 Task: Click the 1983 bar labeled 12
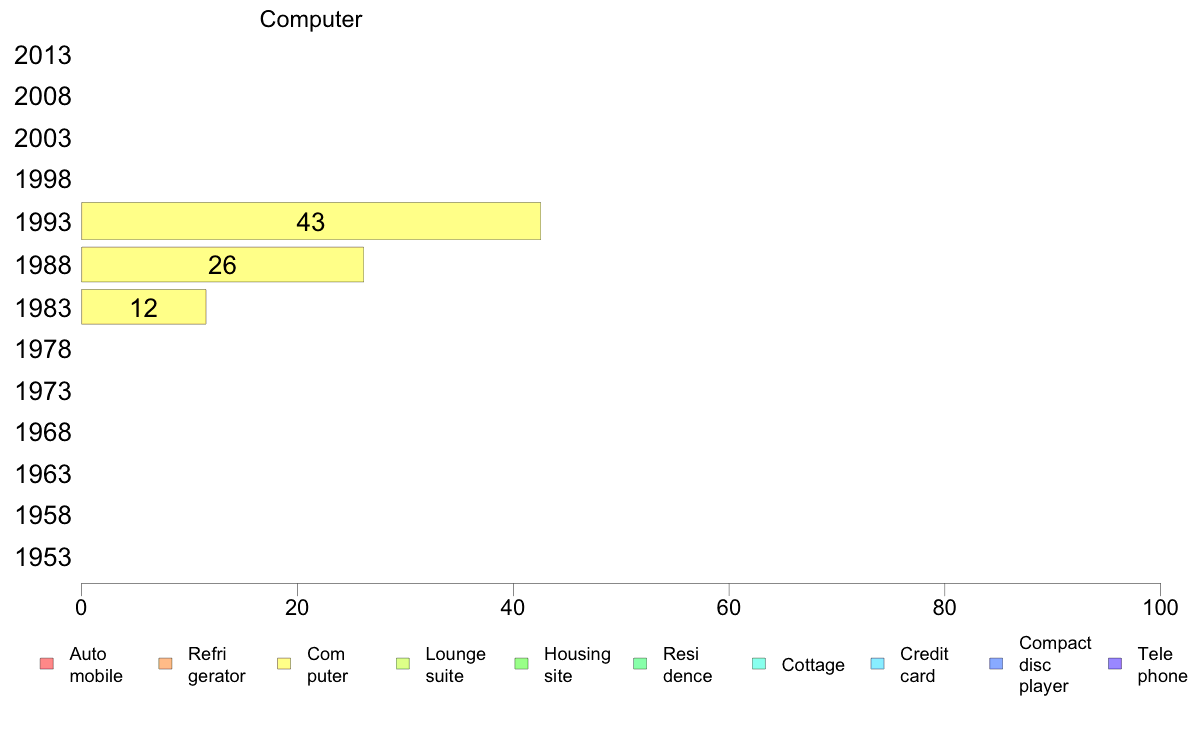[143, 307]
